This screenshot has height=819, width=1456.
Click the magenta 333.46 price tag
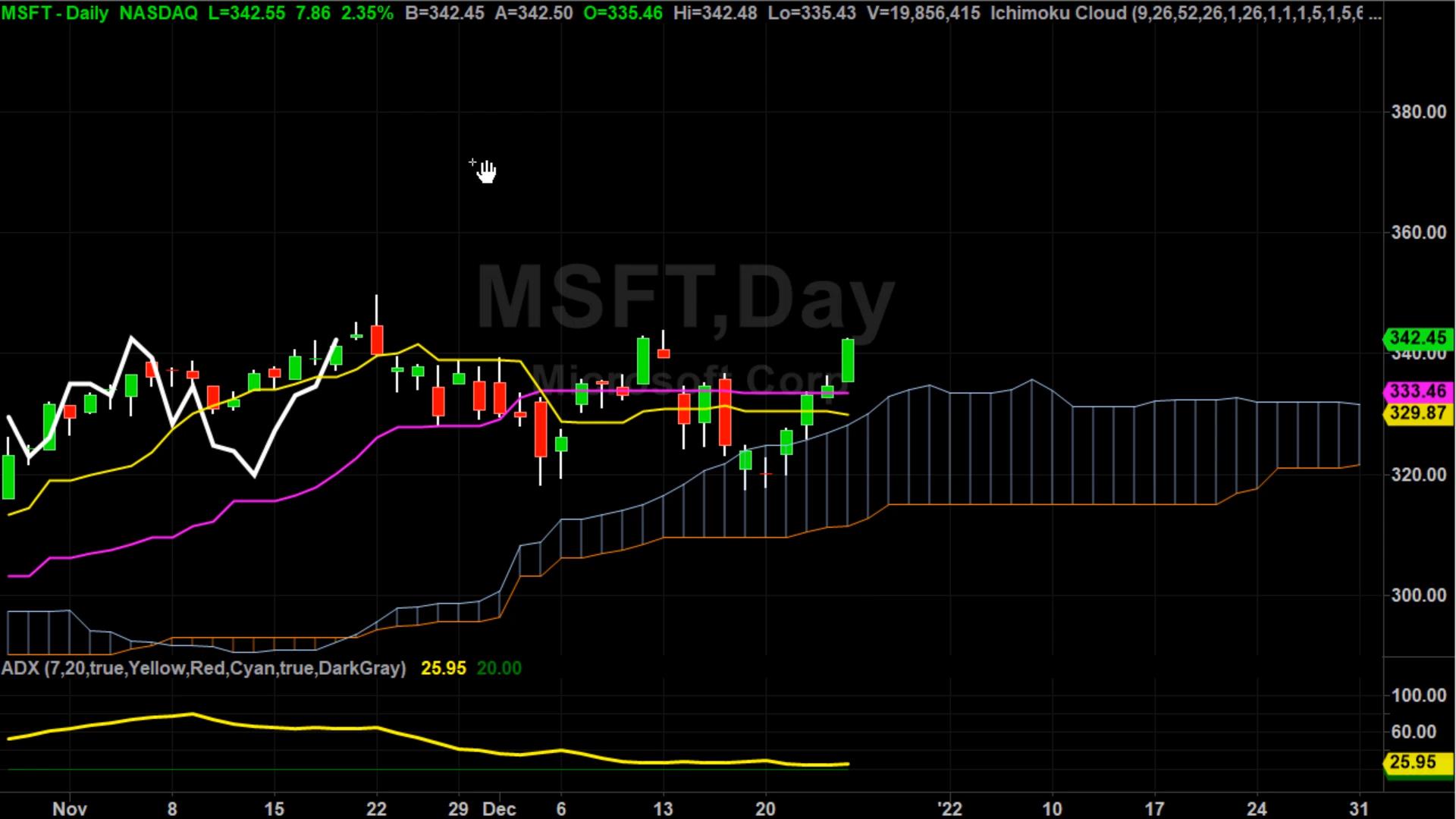1417,391
